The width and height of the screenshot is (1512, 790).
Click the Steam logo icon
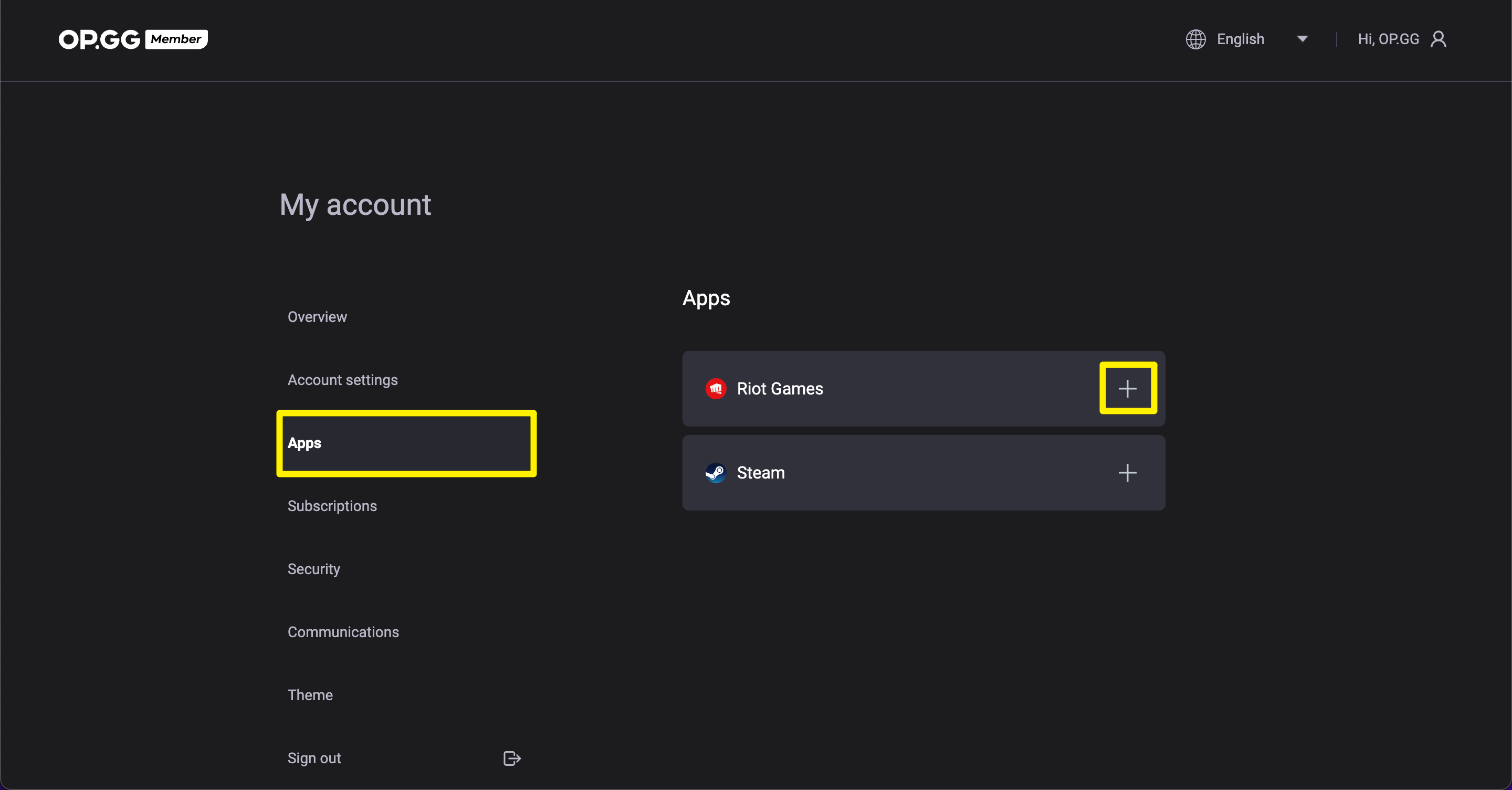pyautogui.click(x=716, y=472)
